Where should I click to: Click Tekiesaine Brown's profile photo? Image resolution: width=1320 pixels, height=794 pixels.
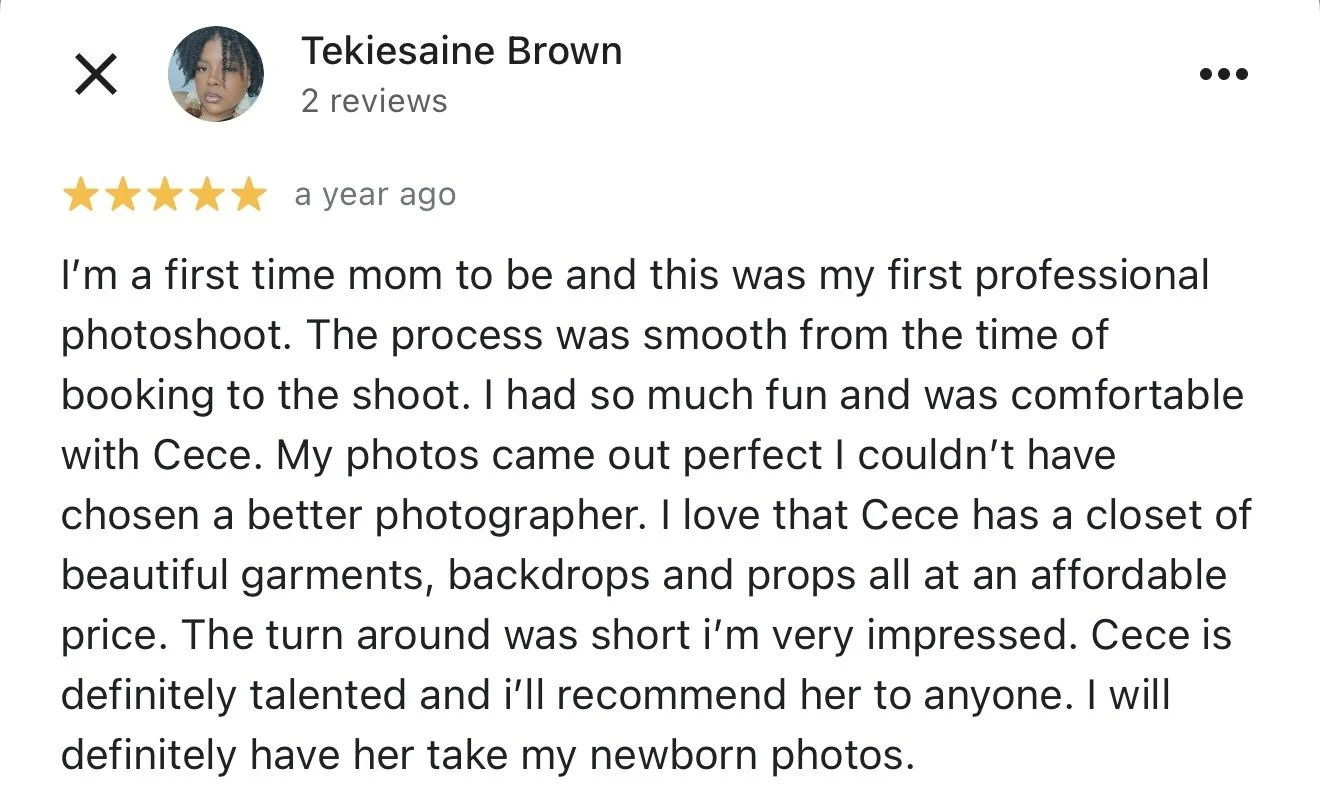pyautogui.click(x=216, y=74)
